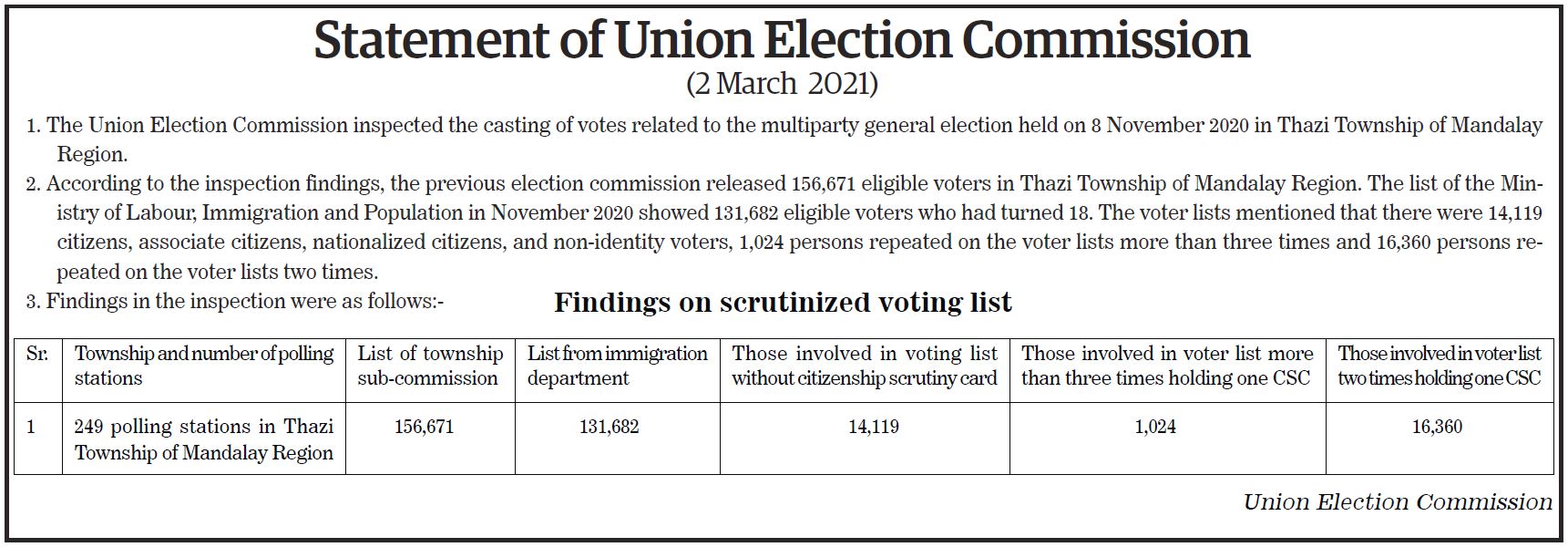Click the 'List of township sub-commission' header
The height and width of the screenshot is (547, 1568).
430,366
